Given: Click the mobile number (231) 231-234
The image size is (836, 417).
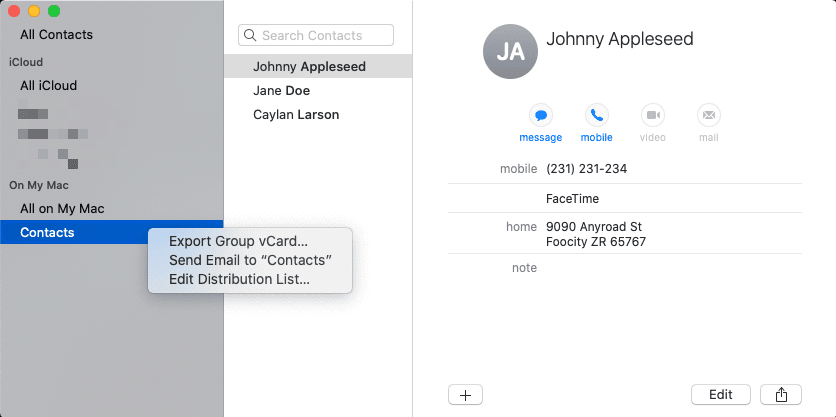Looking at the screenshot, I should pos(586,169).
